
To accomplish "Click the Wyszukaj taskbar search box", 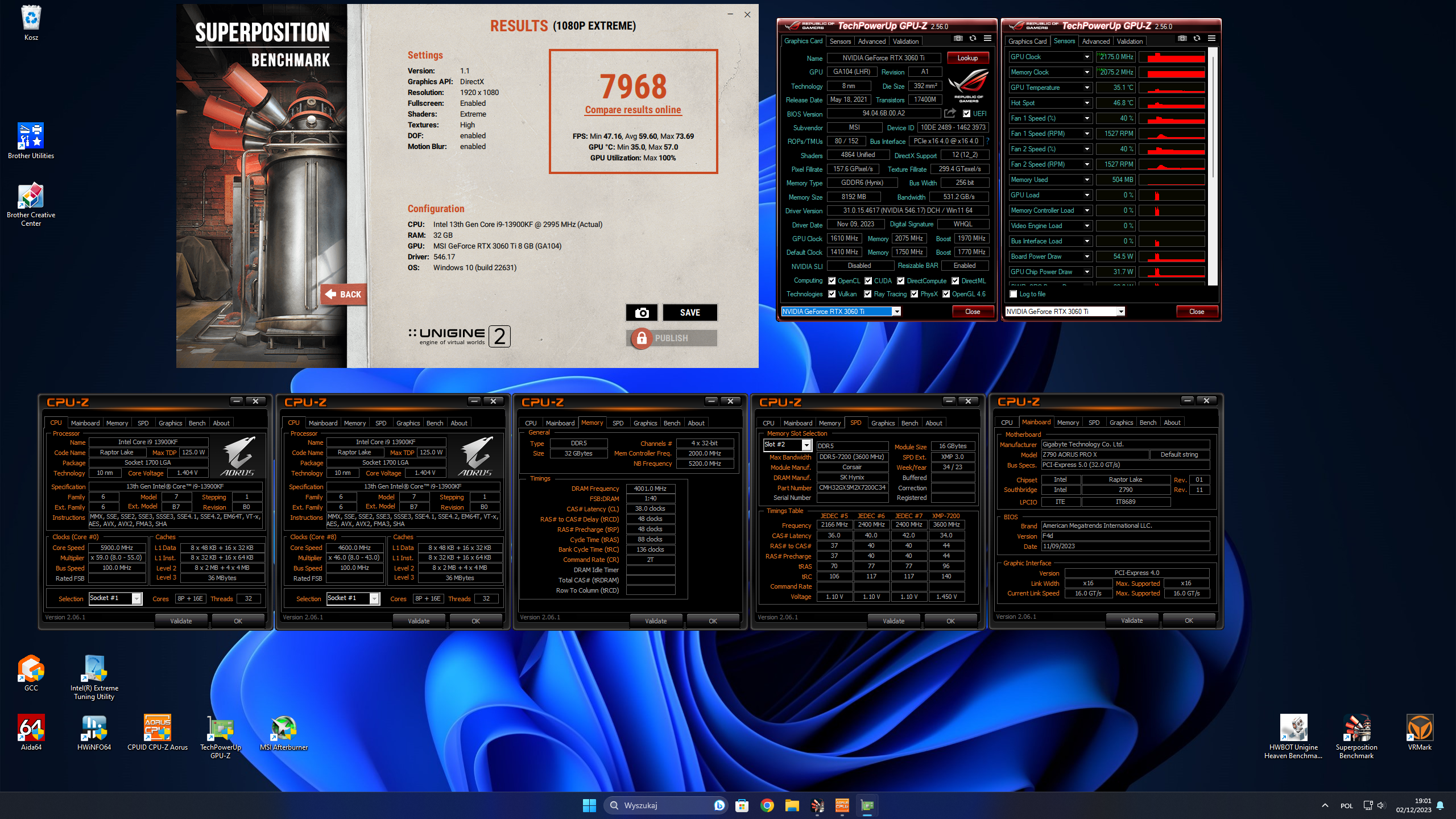I will click(x=665, y=805).
